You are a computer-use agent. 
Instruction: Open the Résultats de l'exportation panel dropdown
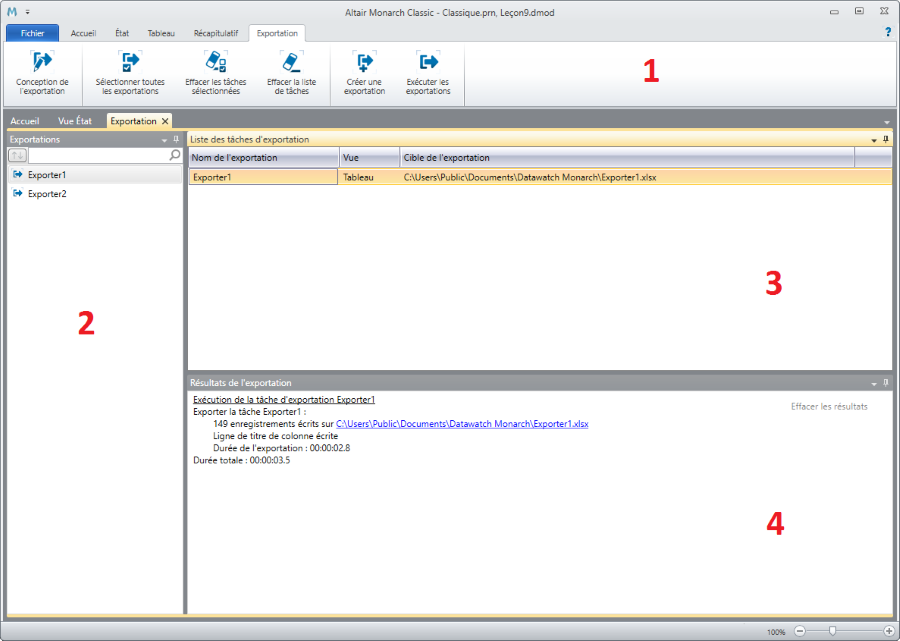pyautogui.click(x=873, y=383)
